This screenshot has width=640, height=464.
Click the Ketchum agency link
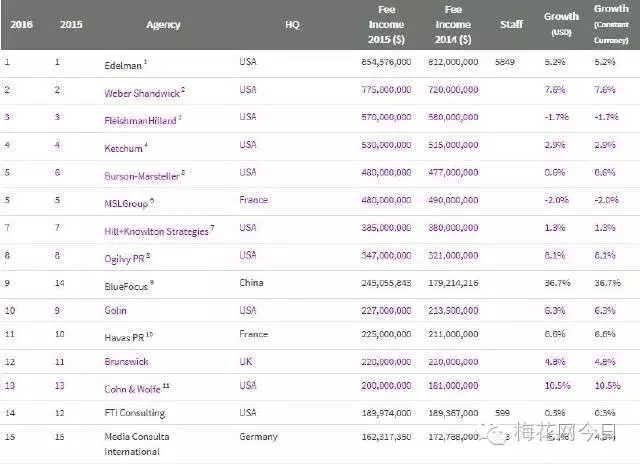[x=124, y=147]
